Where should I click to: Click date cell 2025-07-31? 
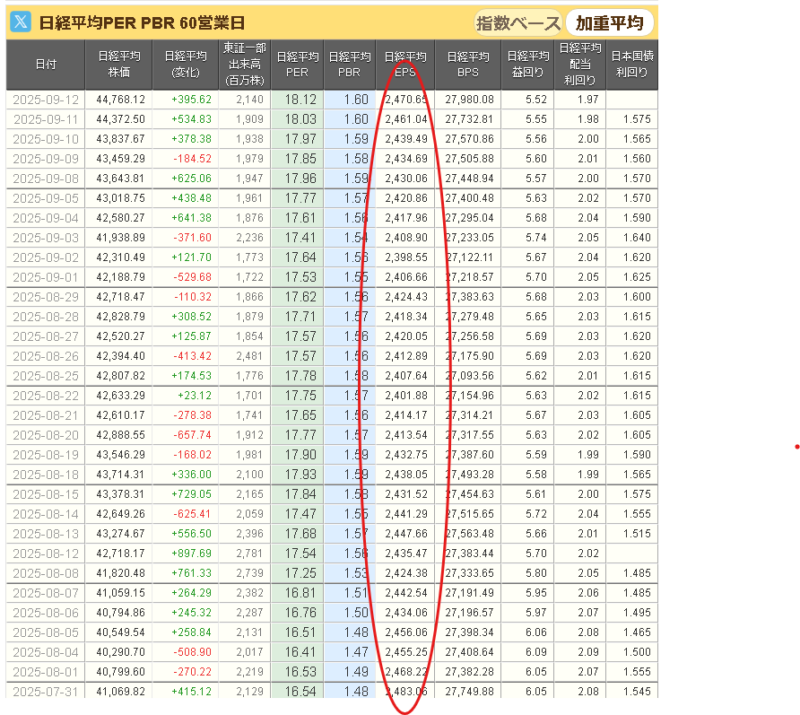45,692
